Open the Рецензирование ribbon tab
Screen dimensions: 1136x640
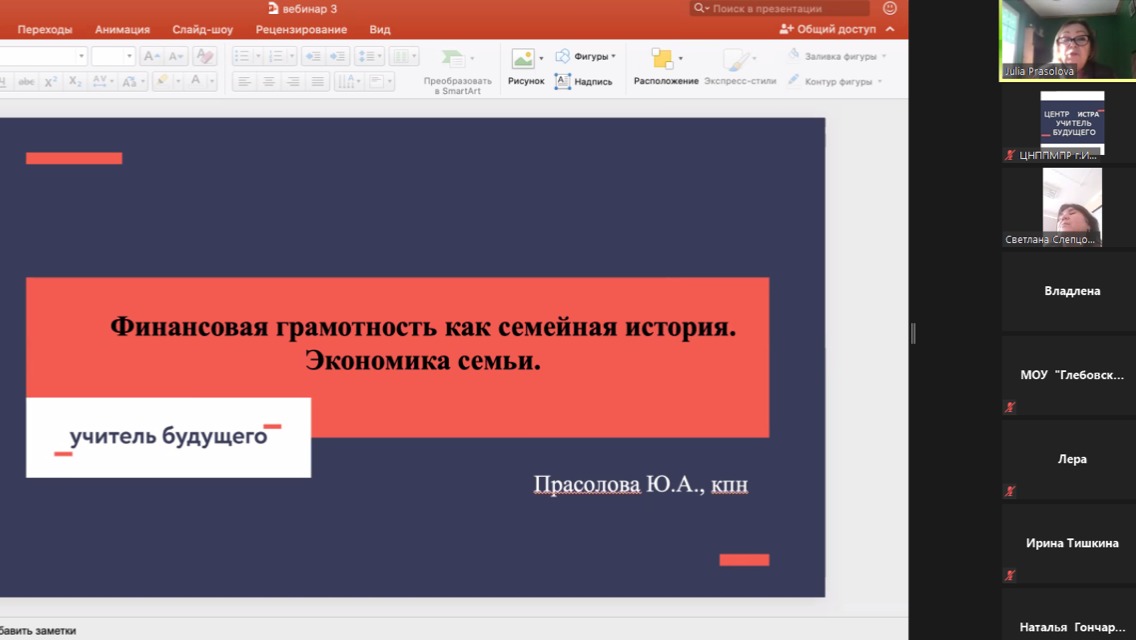click(x=303, y=29)
